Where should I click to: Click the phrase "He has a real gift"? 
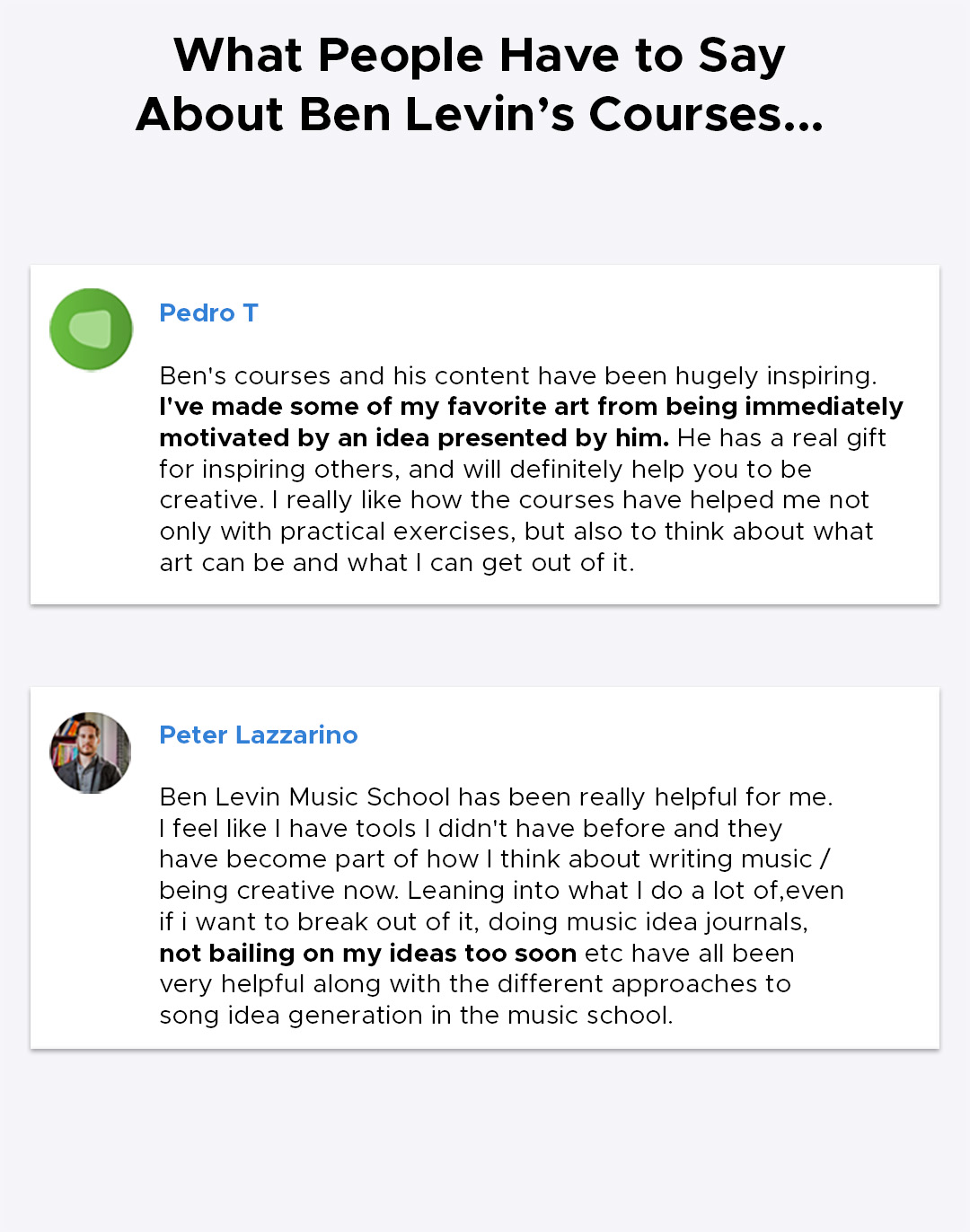pos(781,437)
